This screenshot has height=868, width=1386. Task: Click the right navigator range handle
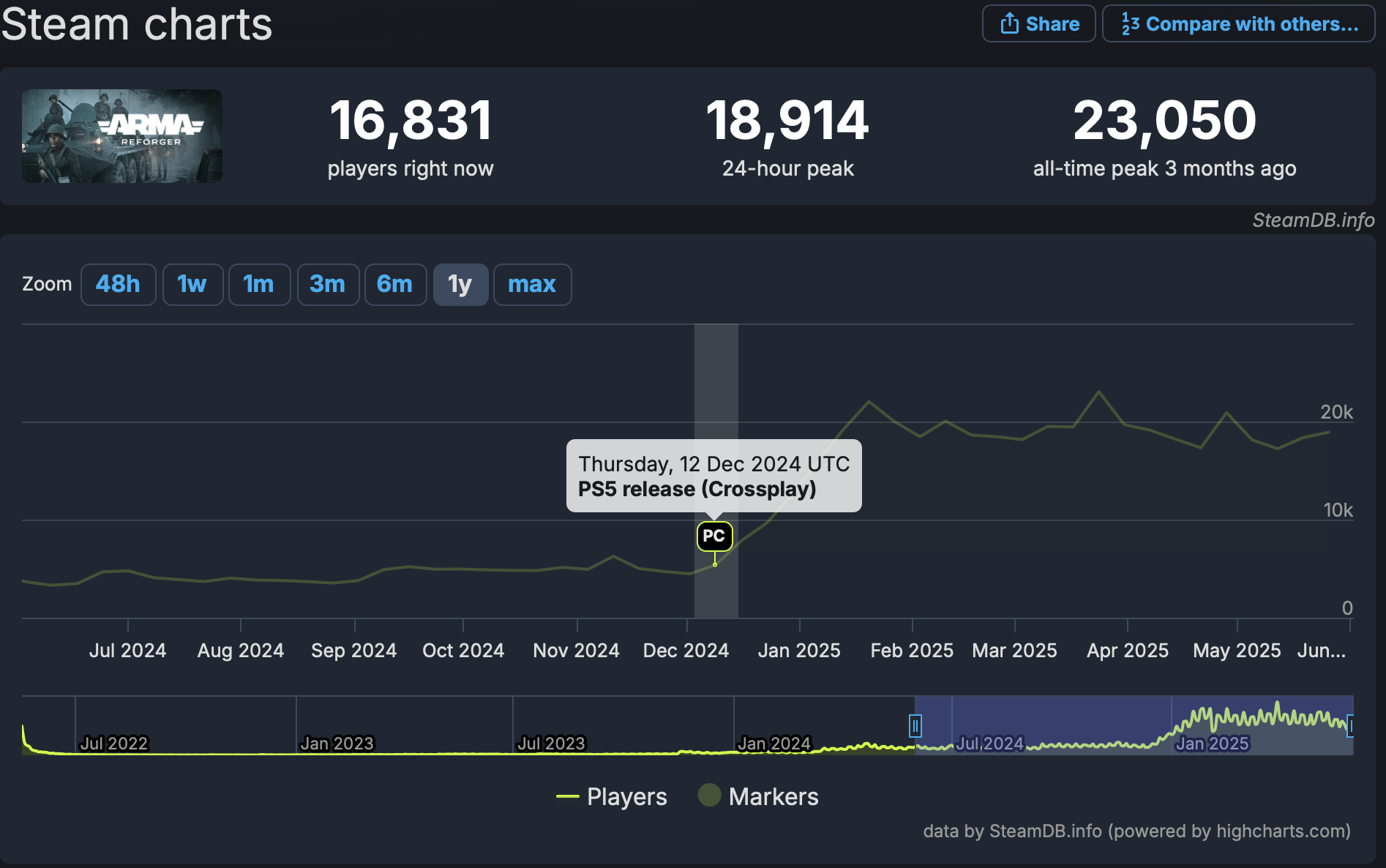tap(1350, 726)
